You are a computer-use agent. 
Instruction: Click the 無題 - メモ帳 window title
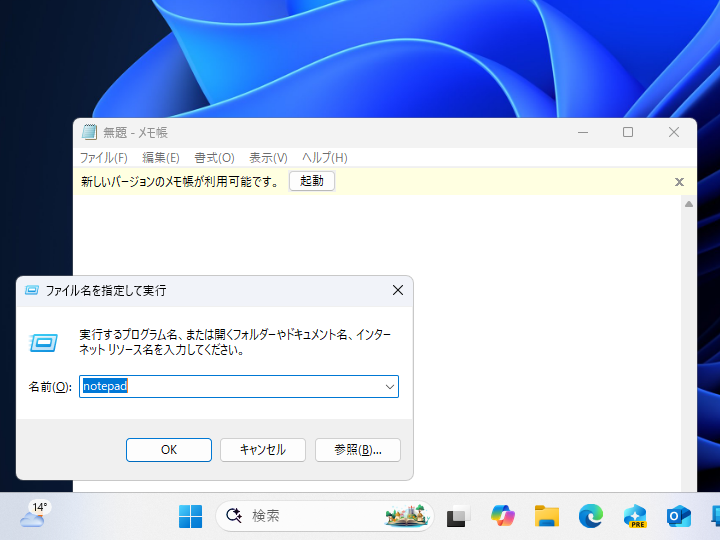click(x=135, y=133)
